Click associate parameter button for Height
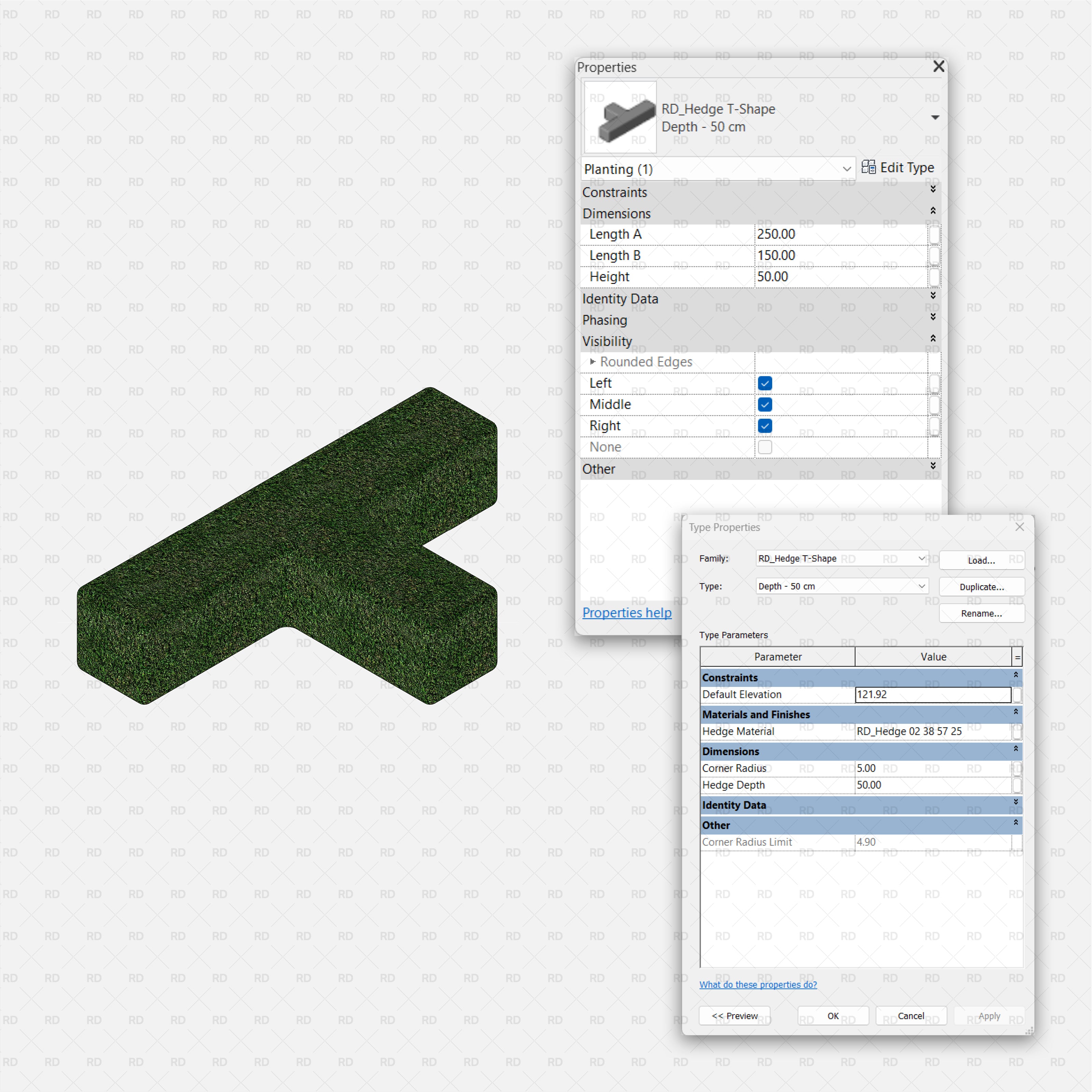1092x1092 pixels. point(934,277)
